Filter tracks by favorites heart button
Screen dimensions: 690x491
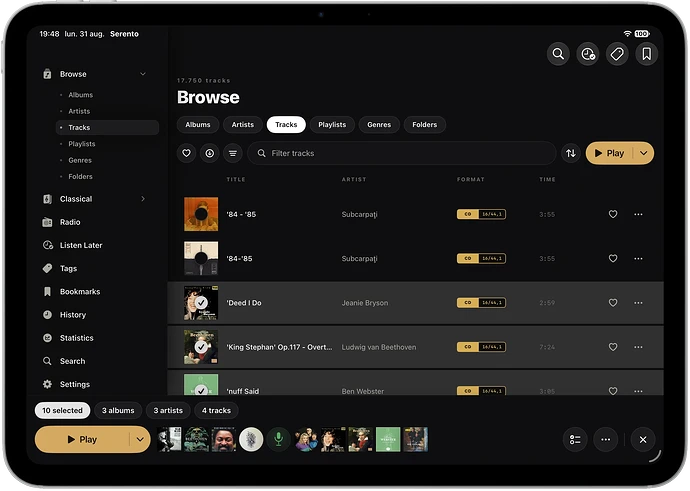click(187, 153)
